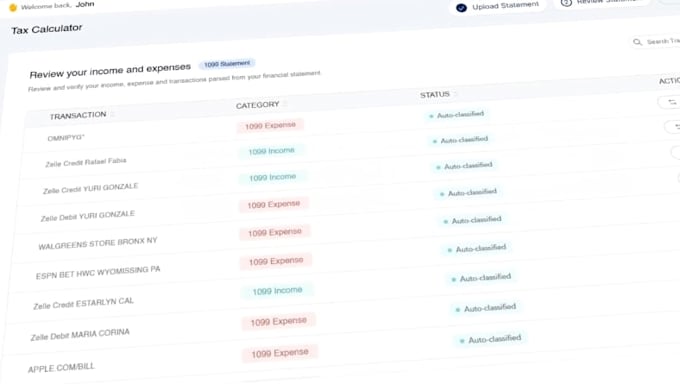Image resolution: width=680 pixels, height=384 pixels.
Task: Click 1099 Expense badge for Zelle Debit YURI GONZALE
Action: [274, 204]
